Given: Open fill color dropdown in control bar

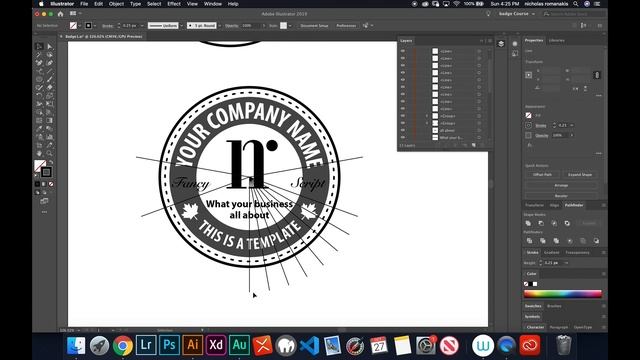Looking at the screenshot, I should point(80,26).
